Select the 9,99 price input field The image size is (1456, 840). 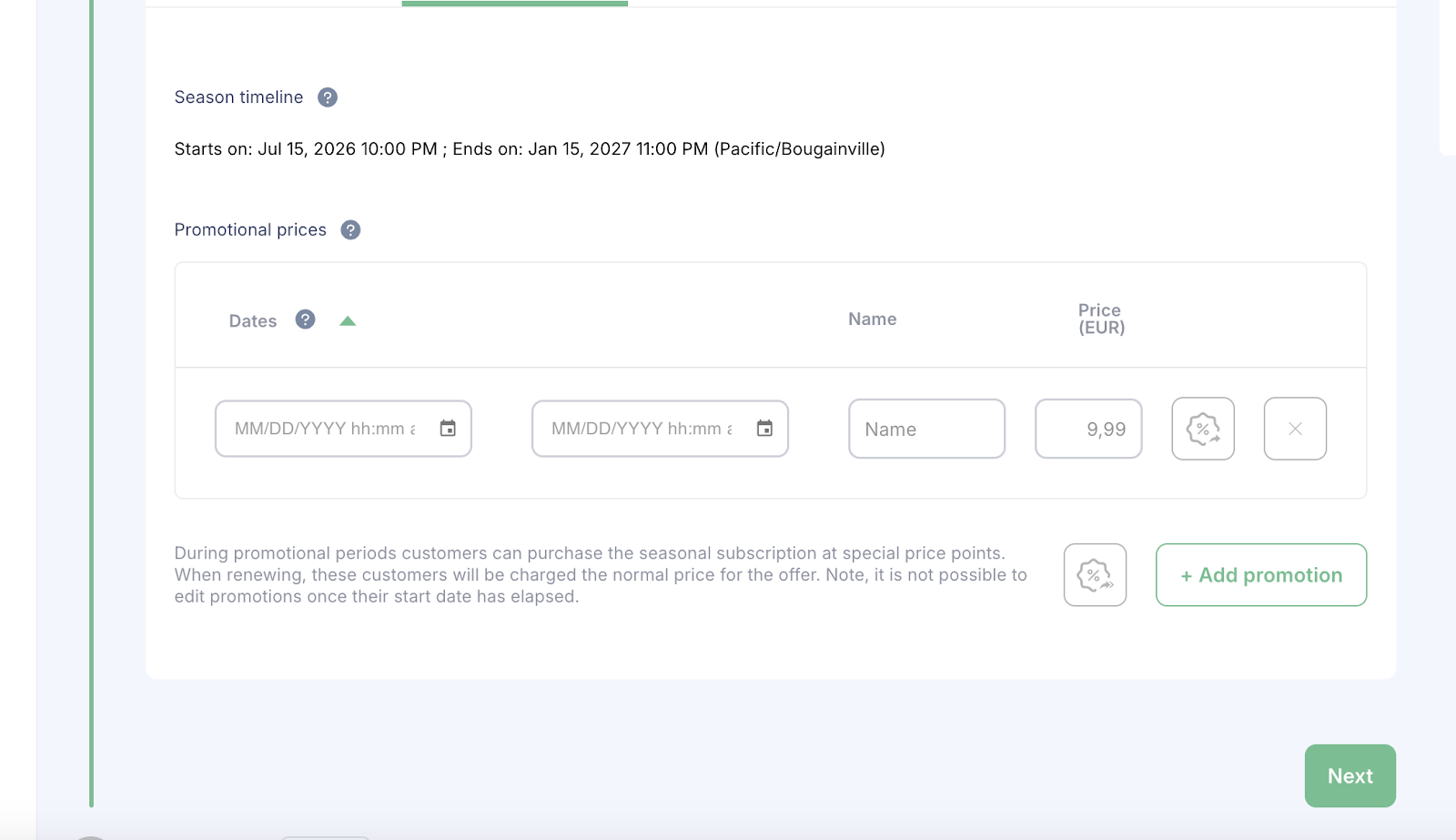point(1088,429)
